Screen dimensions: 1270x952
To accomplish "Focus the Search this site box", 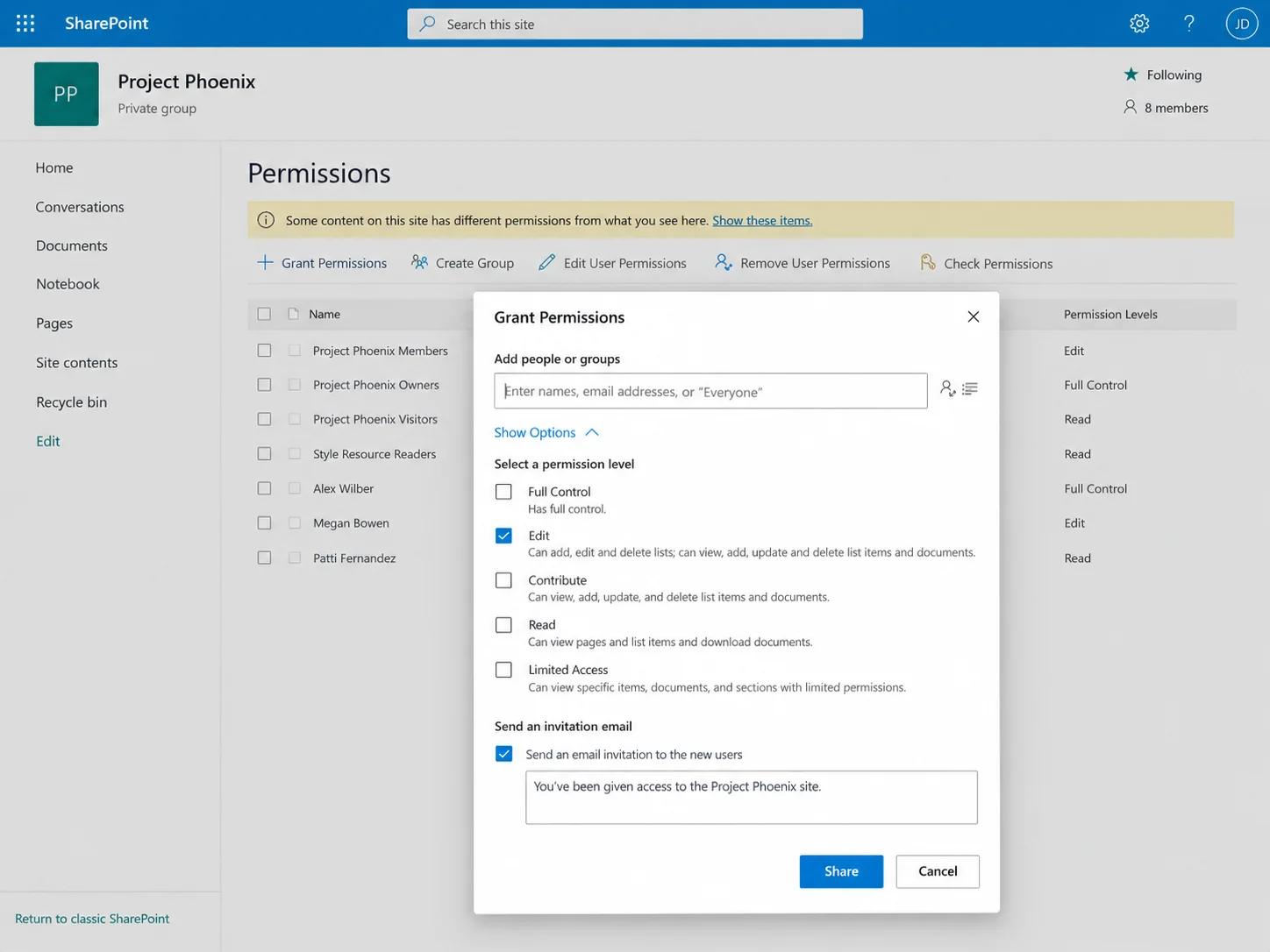I will 635,24.
